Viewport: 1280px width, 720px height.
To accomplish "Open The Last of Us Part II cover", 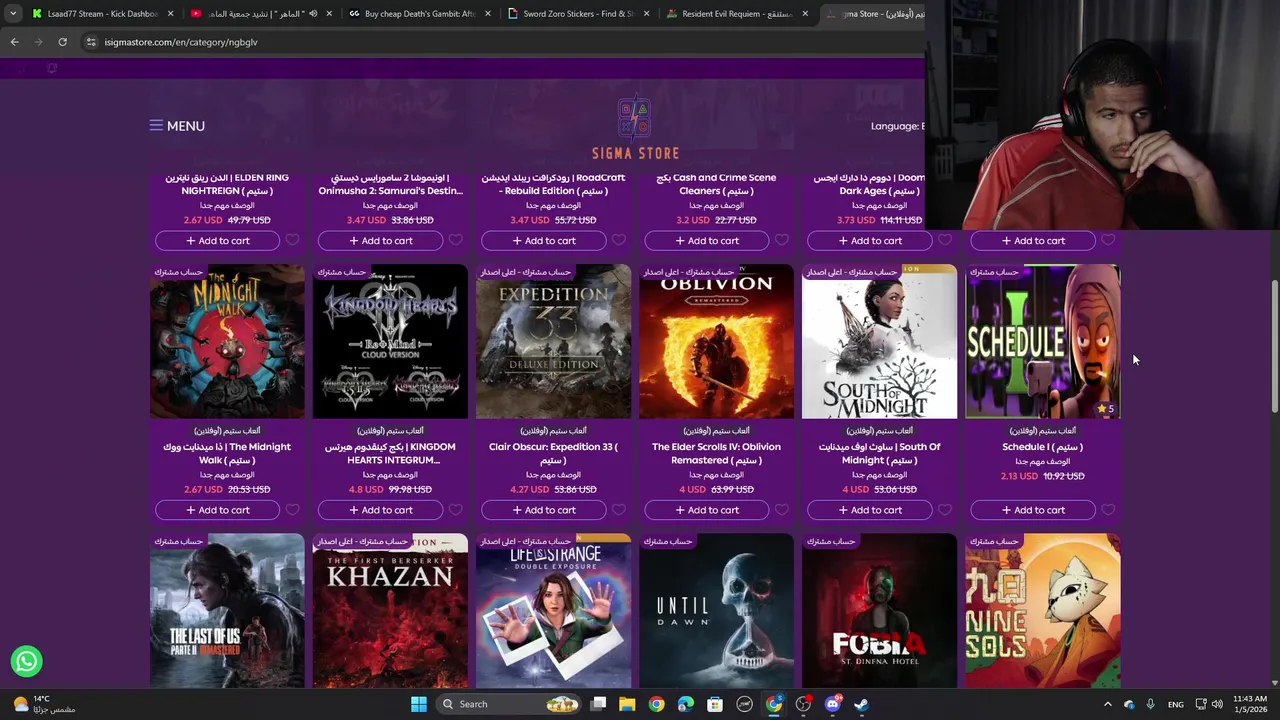I will click(x=227, y=610).
